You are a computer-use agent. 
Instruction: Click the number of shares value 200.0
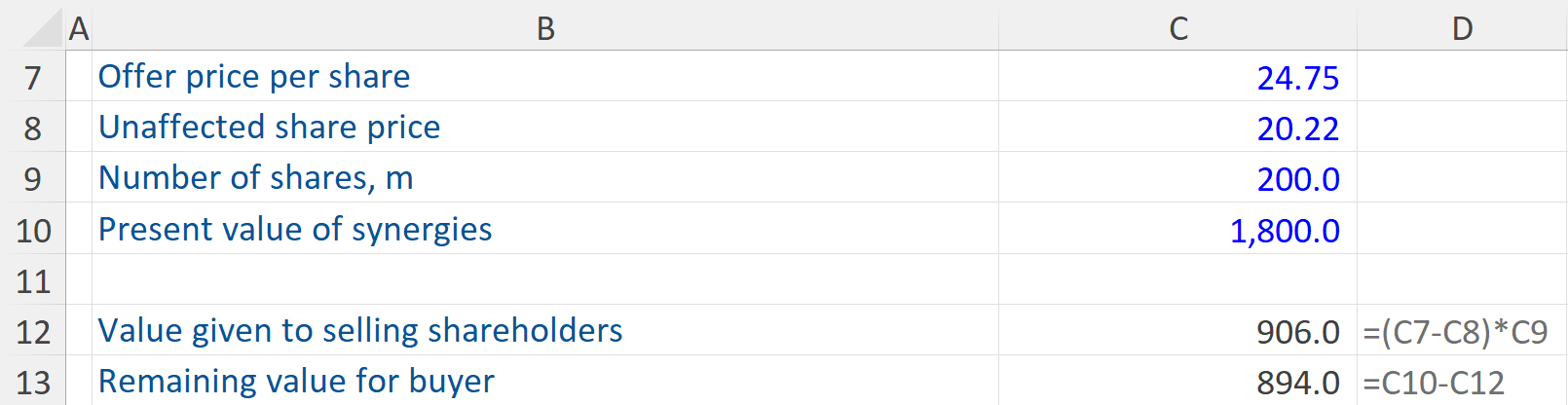click(1297, 179)
